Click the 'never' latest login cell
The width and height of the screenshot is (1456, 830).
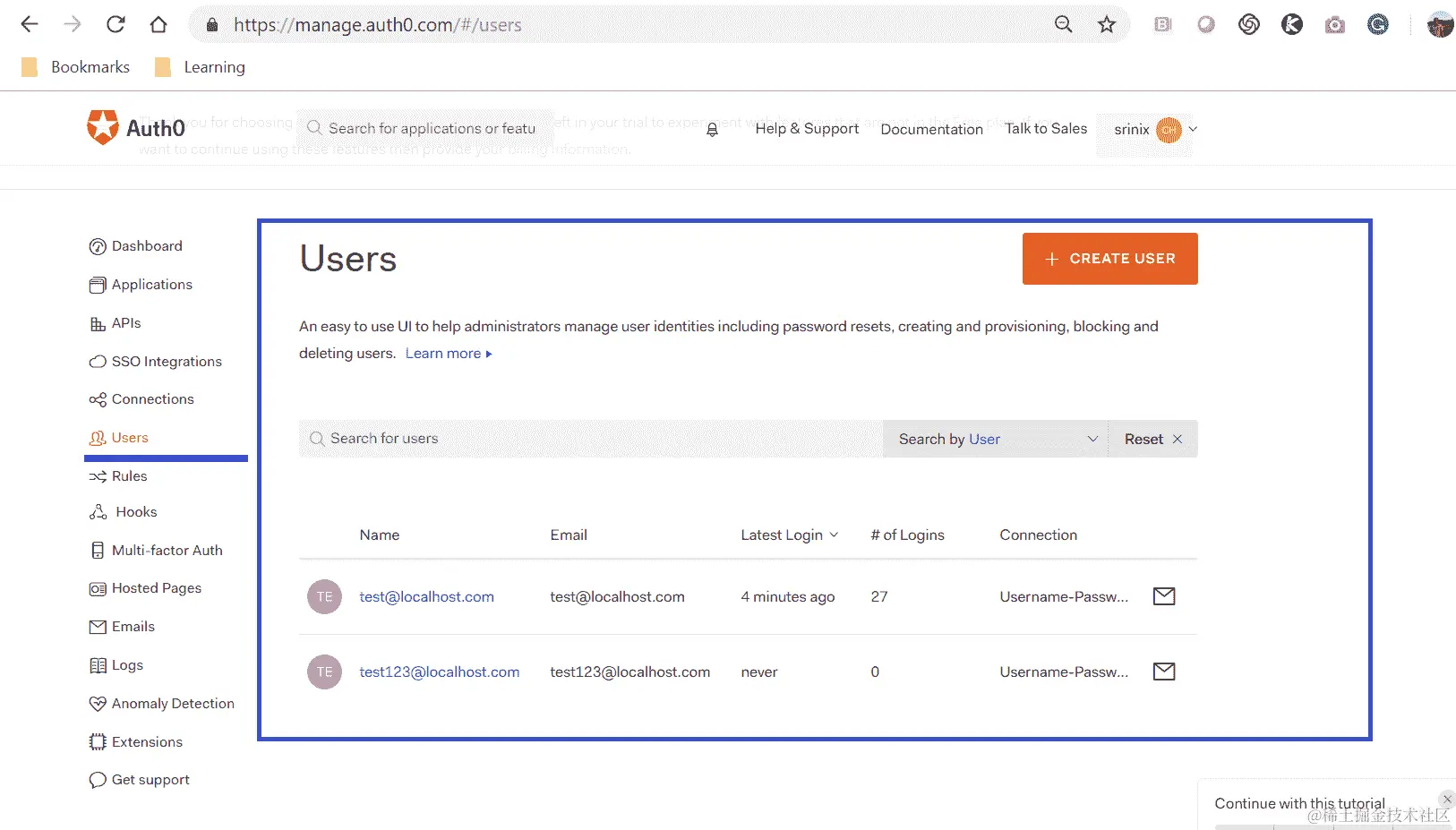tap(759, 672)
